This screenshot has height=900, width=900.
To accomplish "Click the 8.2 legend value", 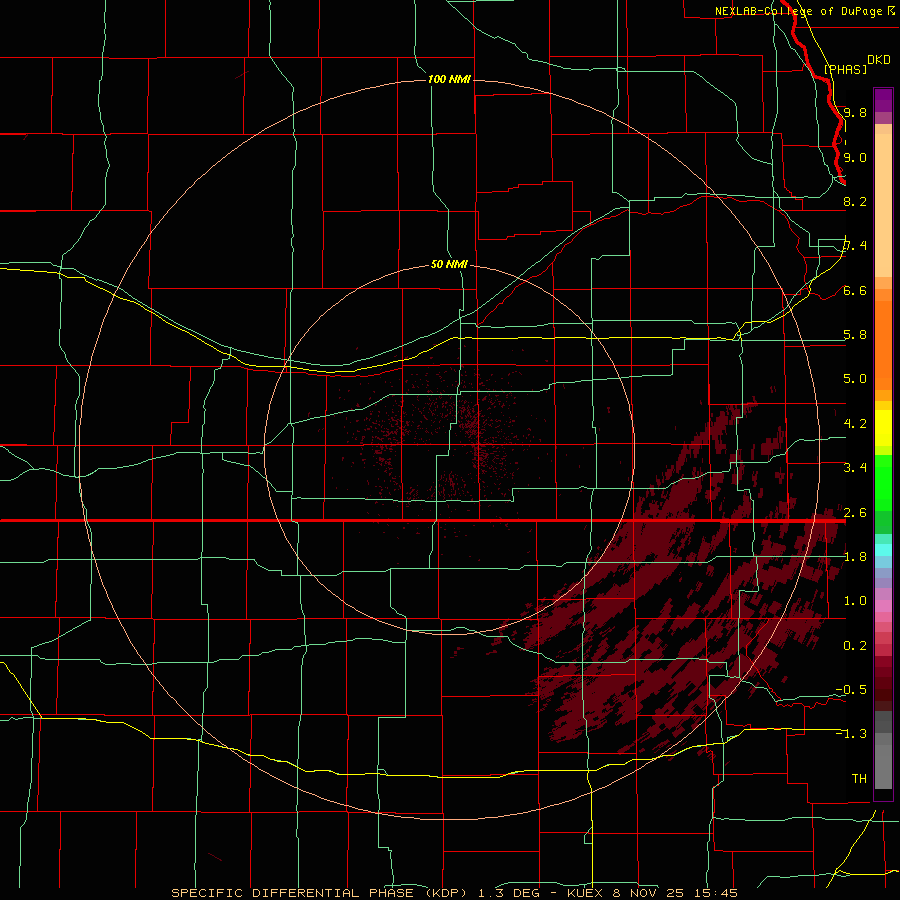I will pos(855,201).
